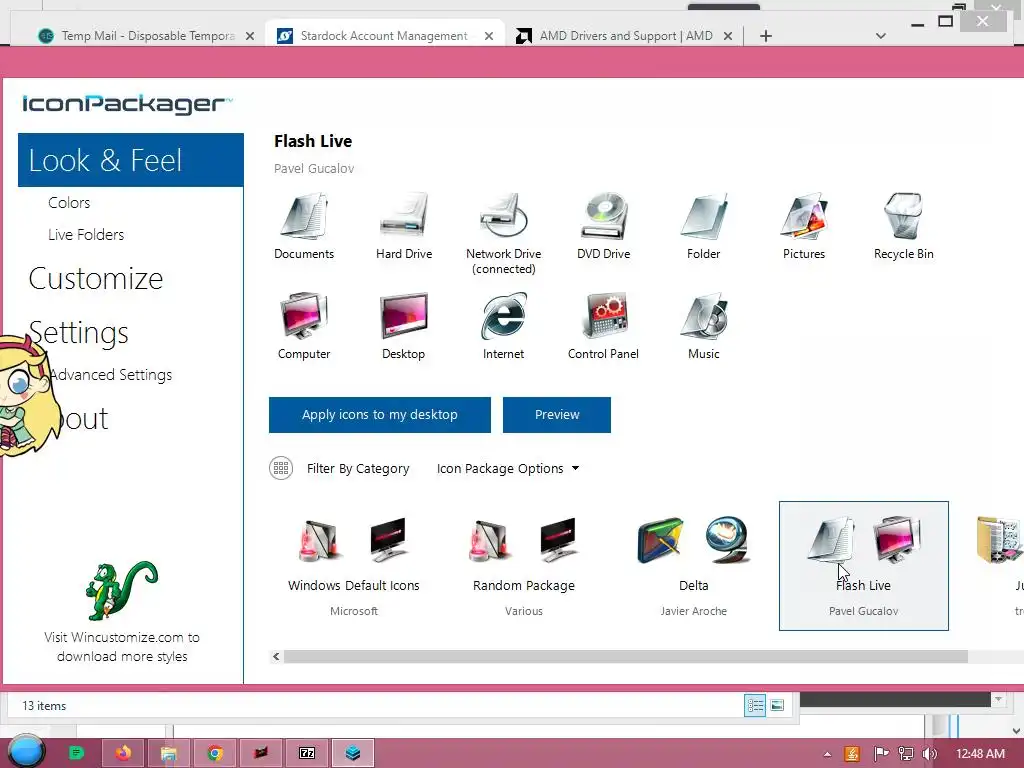
Task: Click the left arrow of package scrollbar
Action: coord(276,656)
